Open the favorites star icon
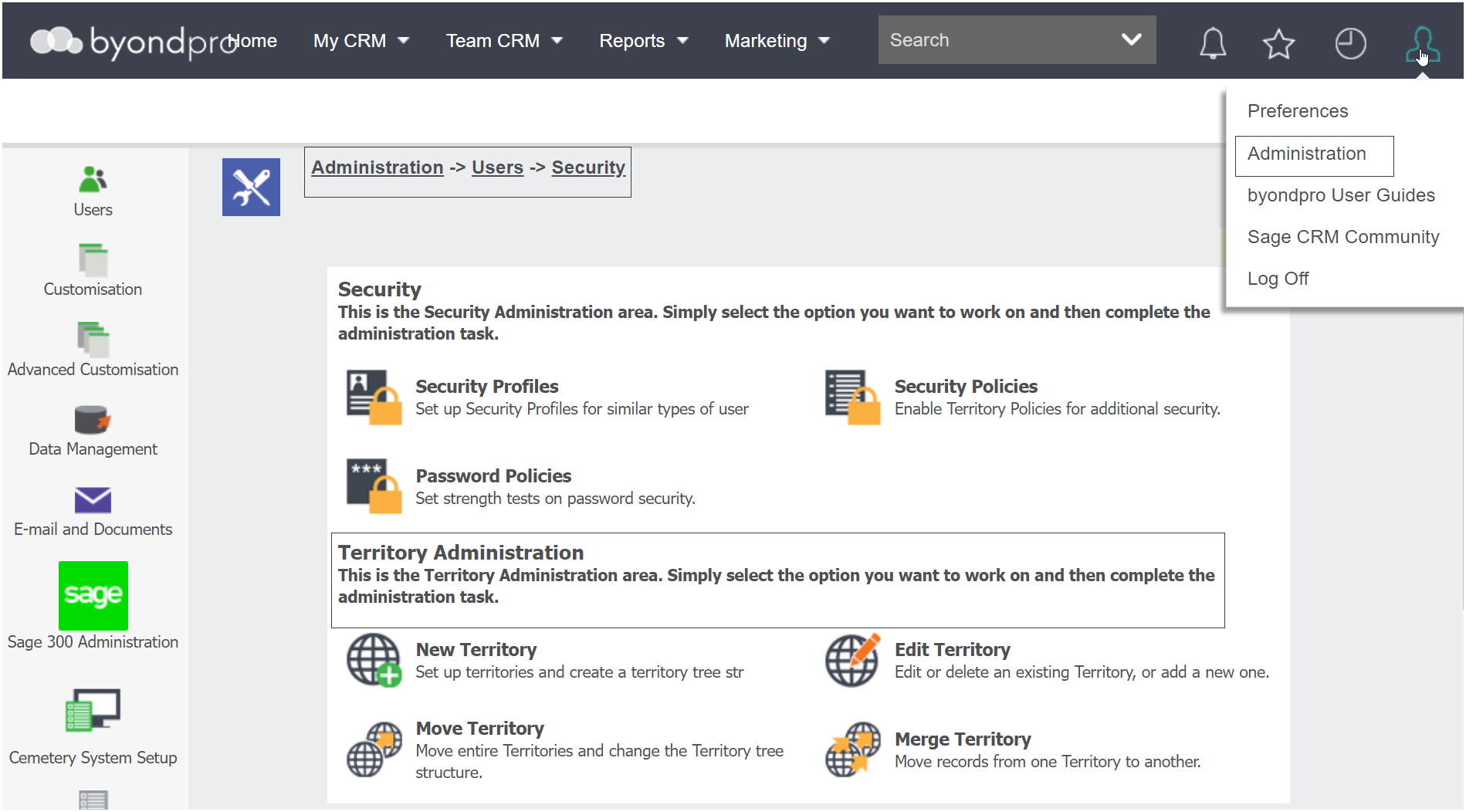The height and width of the screenshot is (812, 1466). click(x=1278, y=43)
